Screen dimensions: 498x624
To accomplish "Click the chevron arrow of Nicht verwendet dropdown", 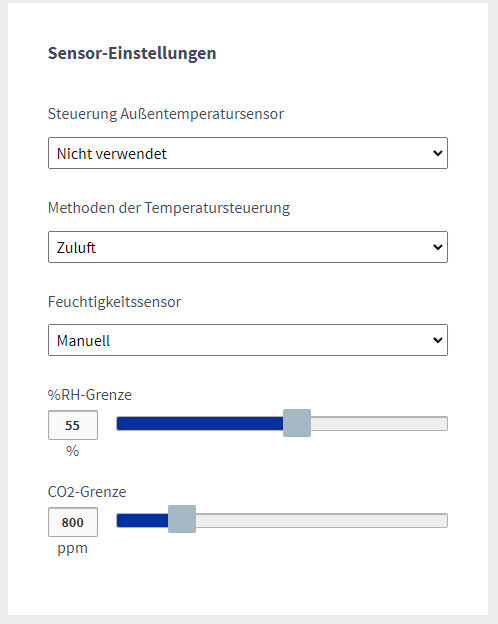I will pyautogui.click(x=437, y=153).
